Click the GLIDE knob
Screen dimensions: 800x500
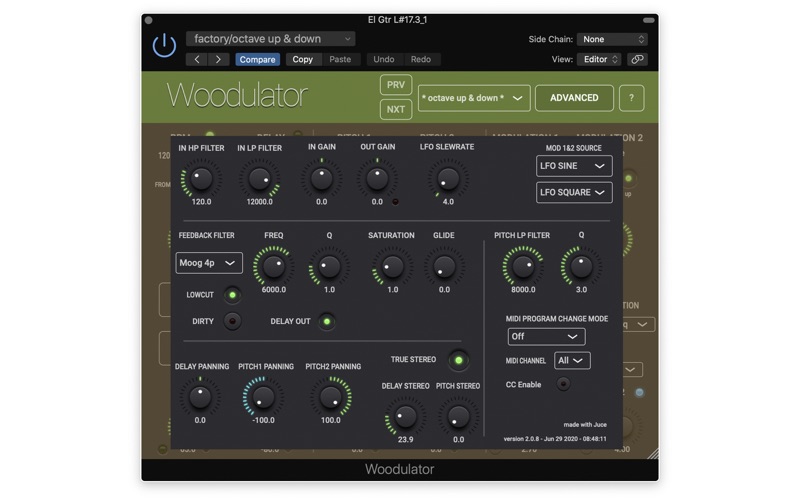[x=444, y=266]
